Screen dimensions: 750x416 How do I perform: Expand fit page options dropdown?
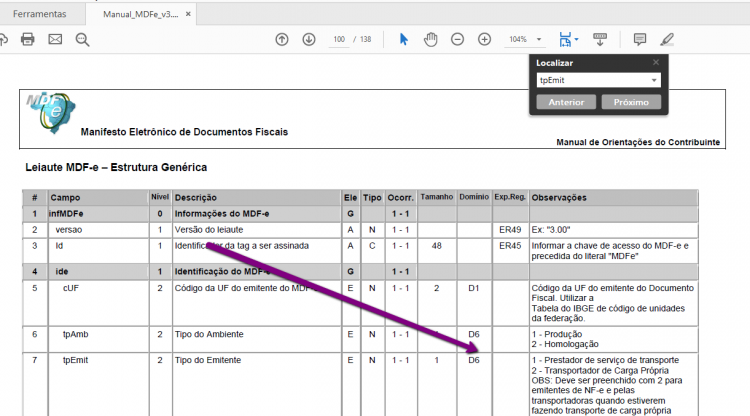[576, 39]
